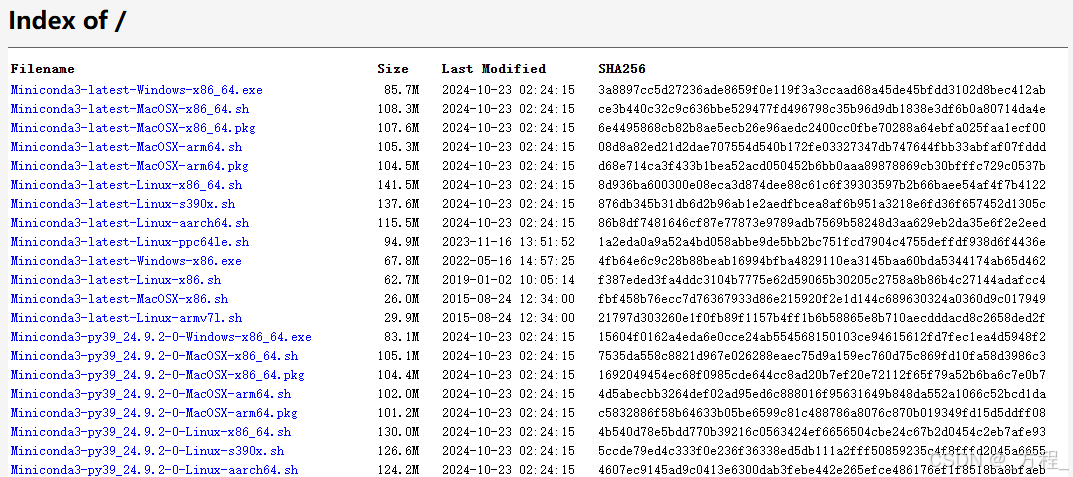Screen dimensions: 1073x477
Task: Click the Filename column header
Action: 42,69
